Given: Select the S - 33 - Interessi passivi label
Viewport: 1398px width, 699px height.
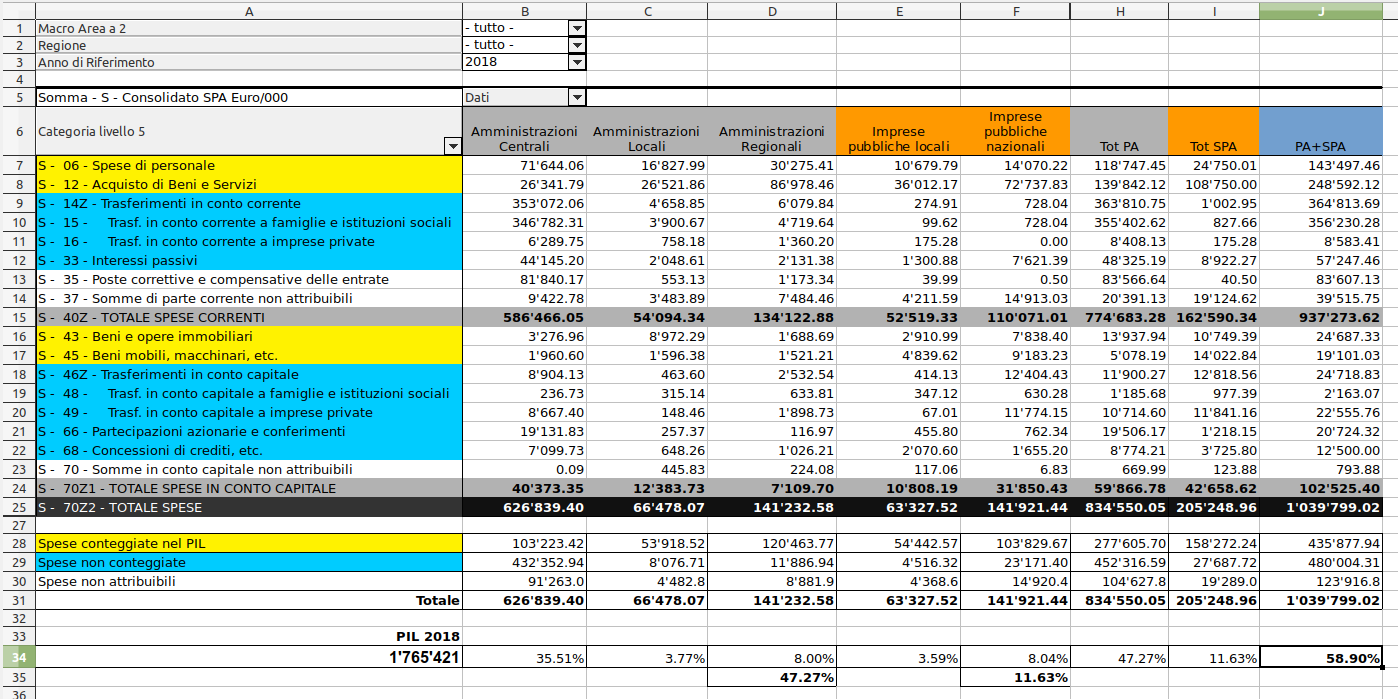Looking at the screenshot, I should (249, 260).
